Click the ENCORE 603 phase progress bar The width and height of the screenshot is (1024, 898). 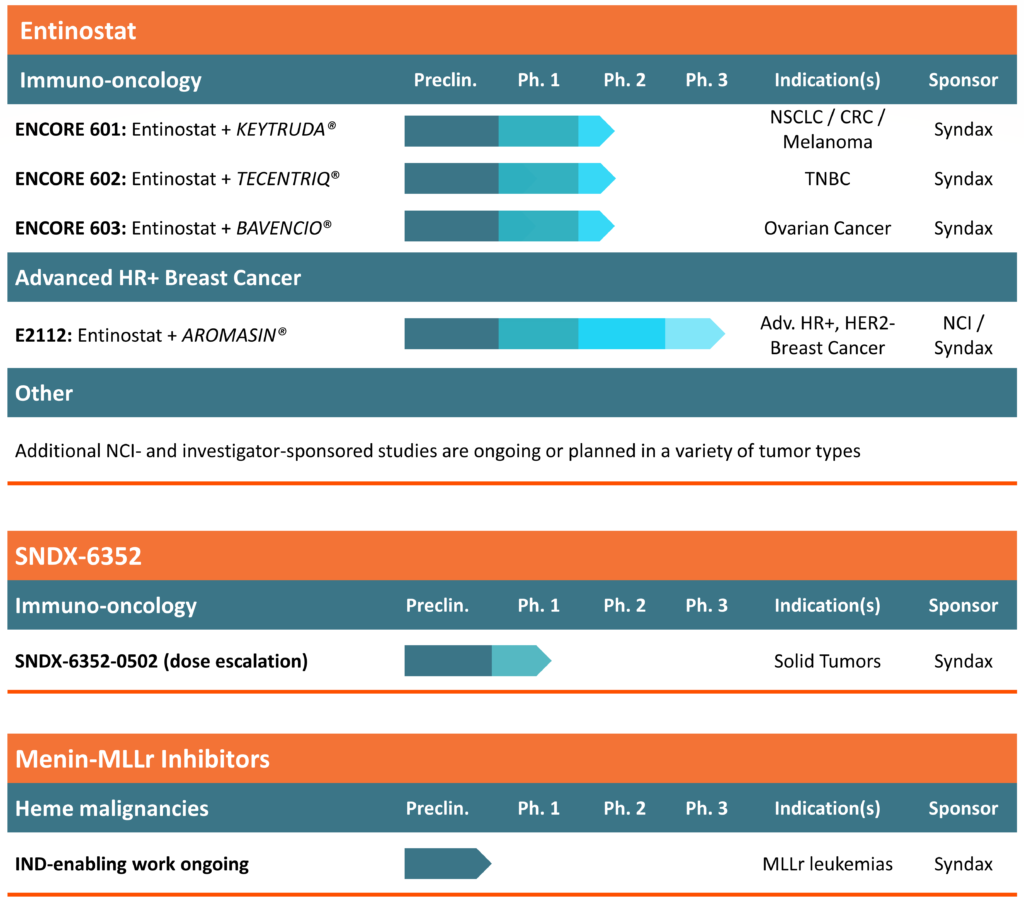(x=509, y=226)
